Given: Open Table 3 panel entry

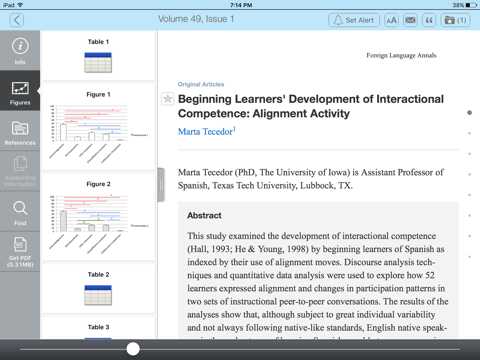Looking at the screenshot, I should pos(98,328).
